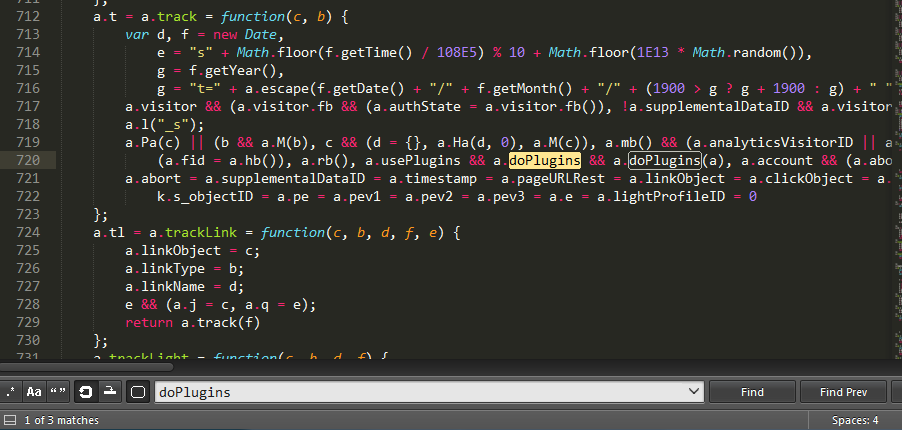The height and width of the screenshot is (430, 902).
Task: Click the minimap on the right edge
Action: 896,150
